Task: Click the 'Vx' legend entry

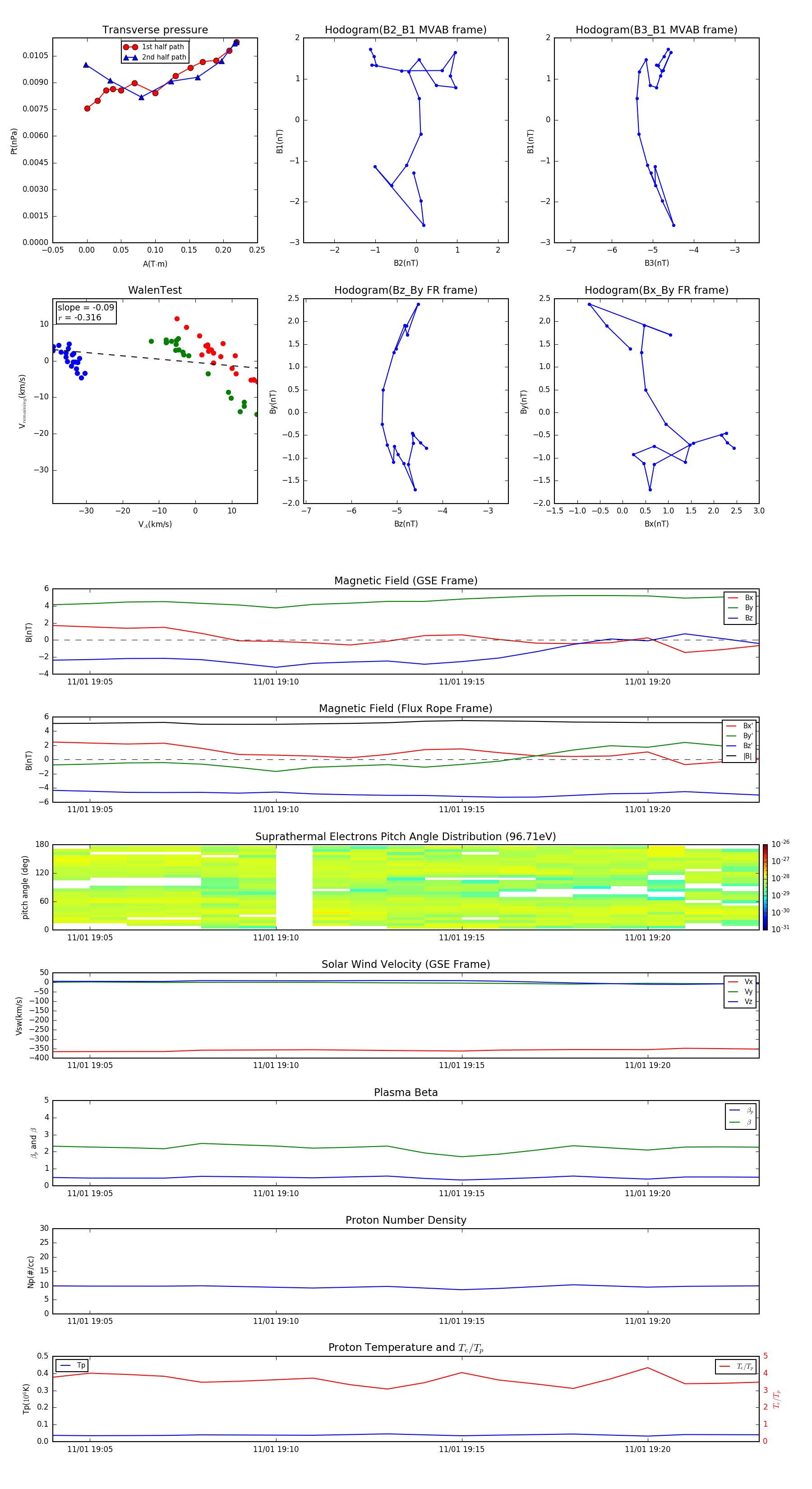Action: point(740,981)
